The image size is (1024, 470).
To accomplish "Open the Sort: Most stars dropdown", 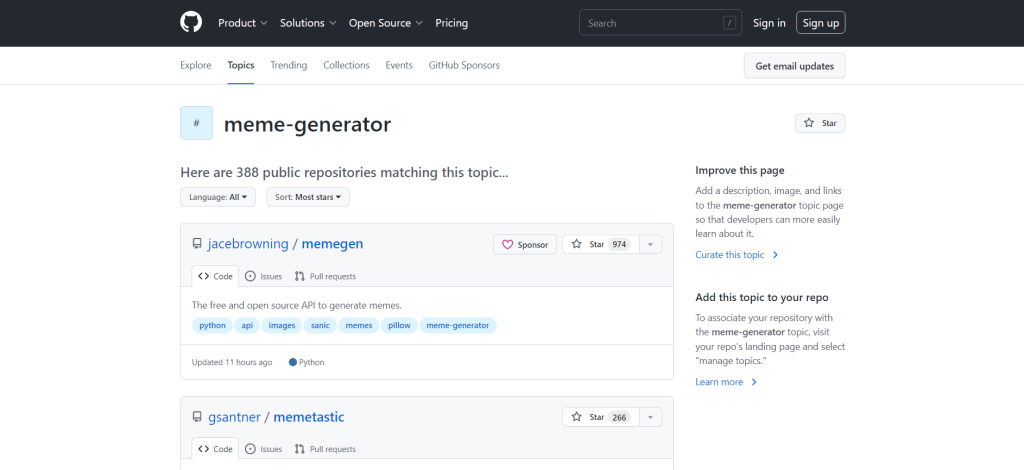I will click(308, 197).
